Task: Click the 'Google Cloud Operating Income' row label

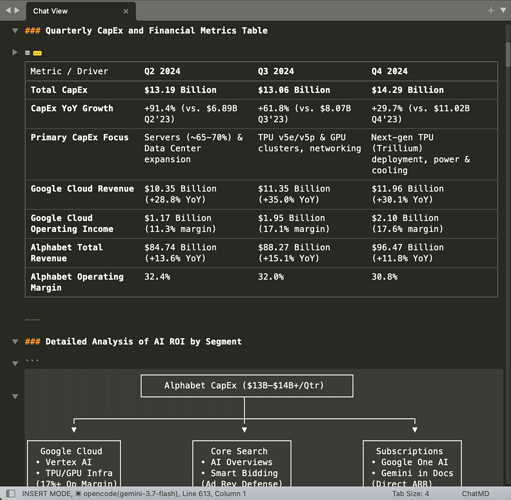Action: point(72,223)
